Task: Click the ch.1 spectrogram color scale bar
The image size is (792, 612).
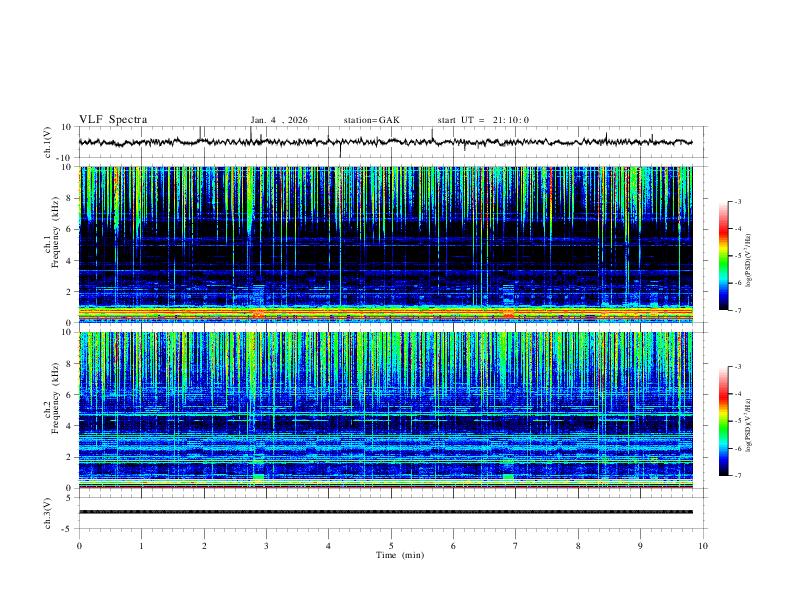Action: pos(723,256)
